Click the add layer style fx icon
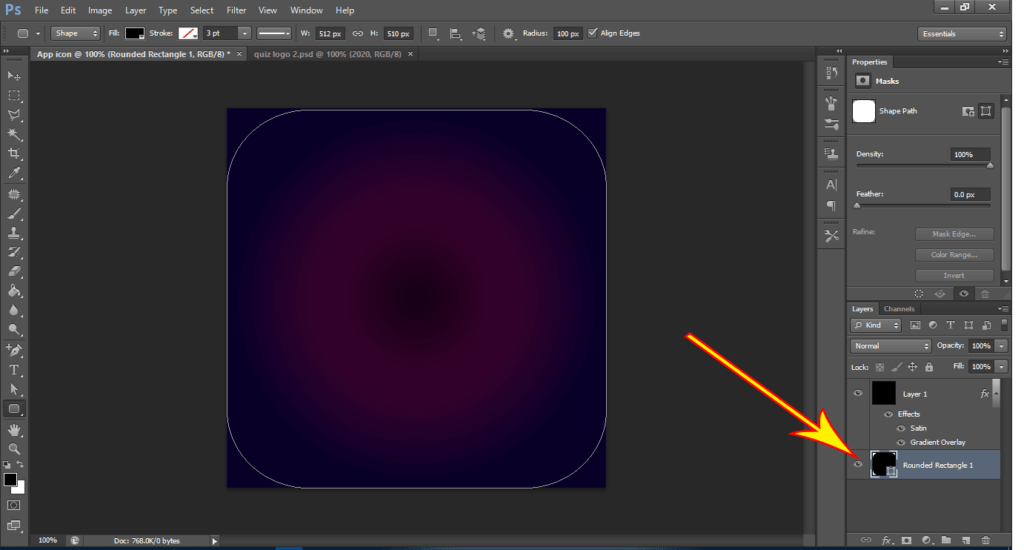Viewport: 1024px width, 550px height. (886, 540)
